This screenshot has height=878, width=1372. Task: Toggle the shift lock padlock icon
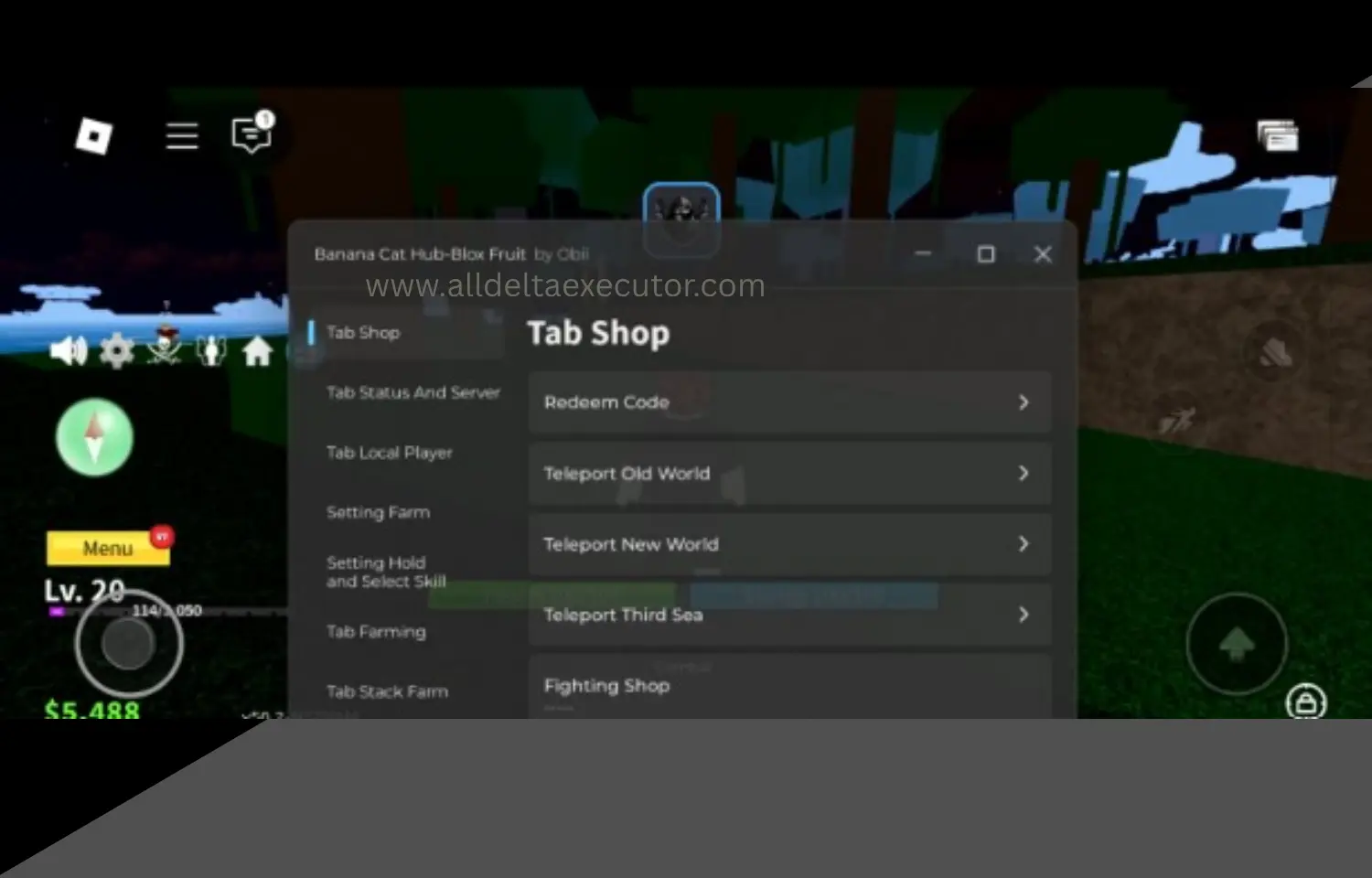tap(1305, 701)
